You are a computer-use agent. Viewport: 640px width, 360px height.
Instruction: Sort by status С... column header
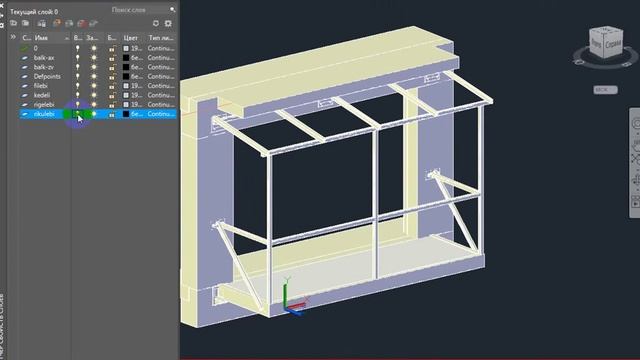point(26,38)
